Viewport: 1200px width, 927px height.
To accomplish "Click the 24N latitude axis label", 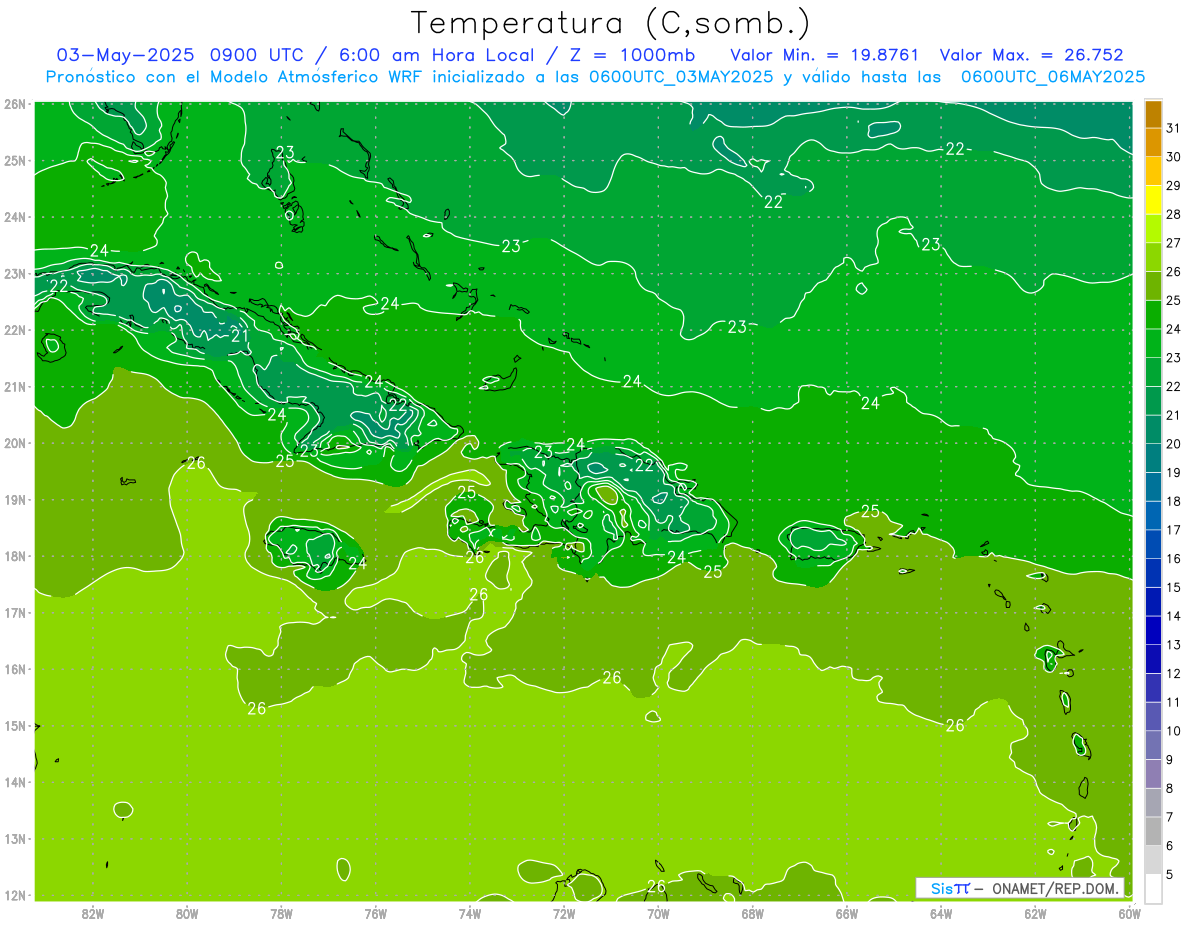I will pos(14,217).
